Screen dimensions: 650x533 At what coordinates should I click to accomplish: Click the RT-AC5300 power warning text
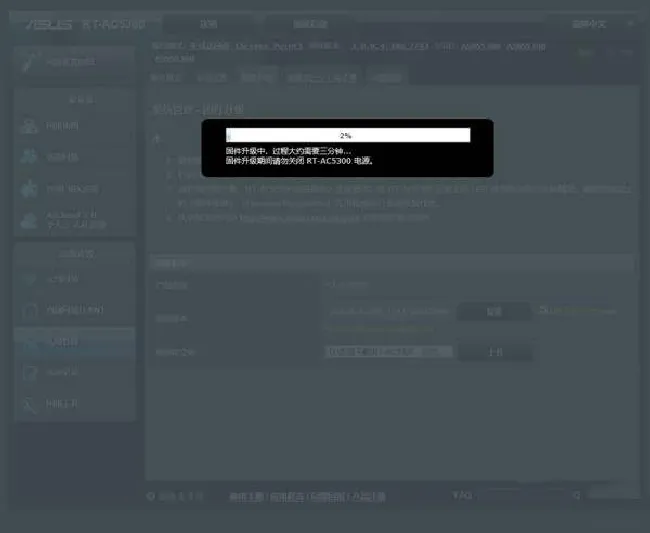[299, 161]
